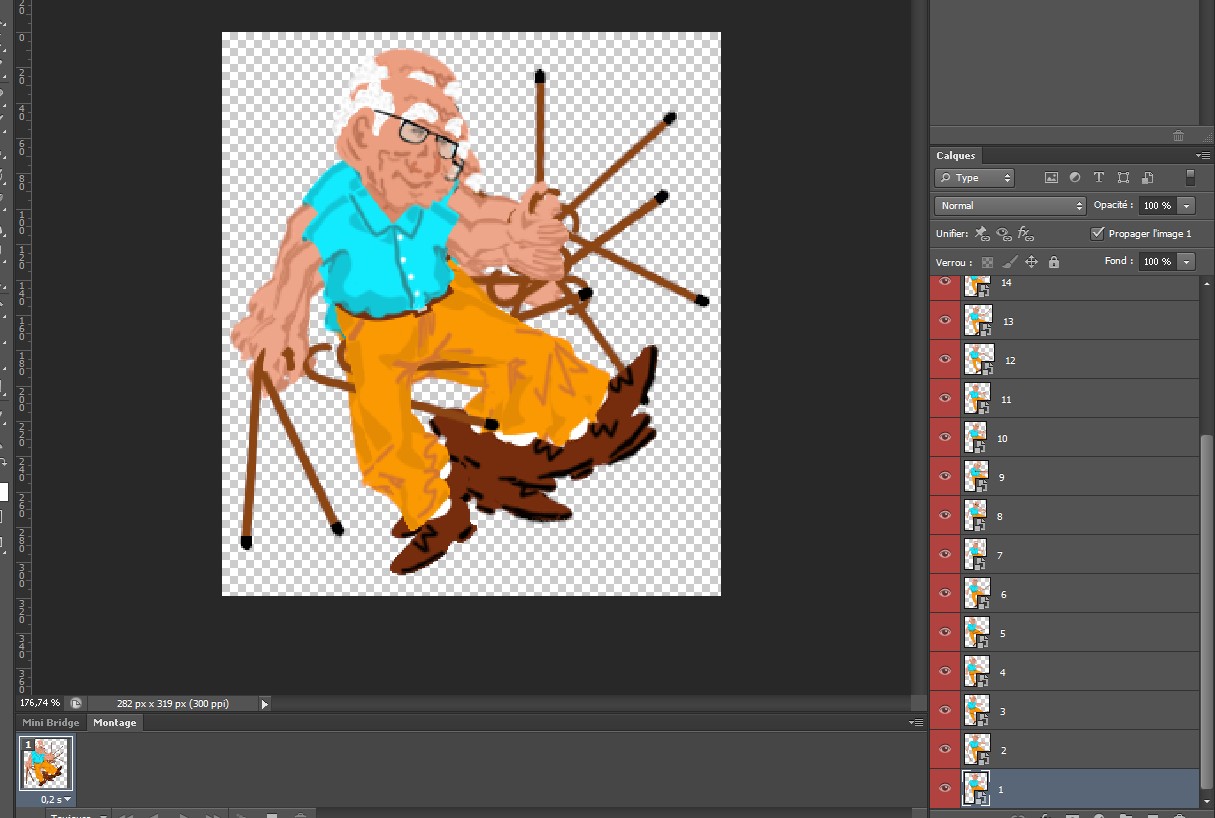Select the Montage tab

pyautogui.click(x=115, y=722)
